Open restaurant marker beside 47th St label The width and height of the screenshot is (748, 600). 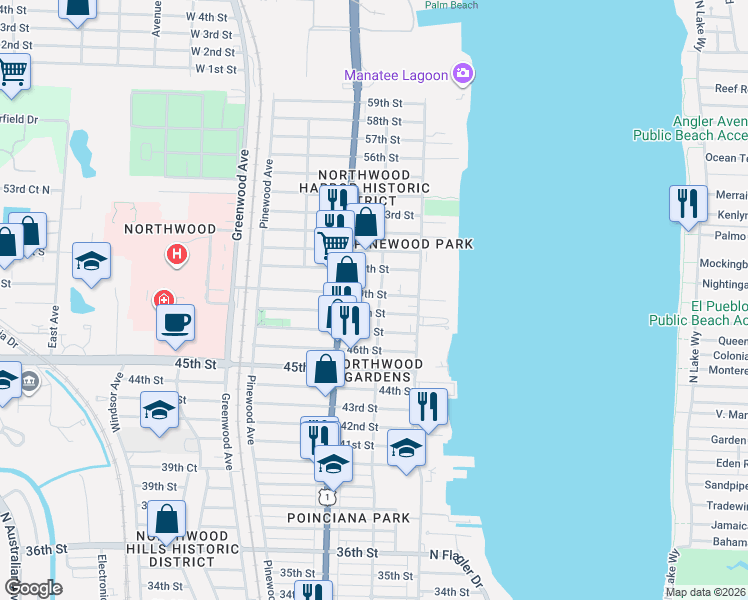pos(350,324)
